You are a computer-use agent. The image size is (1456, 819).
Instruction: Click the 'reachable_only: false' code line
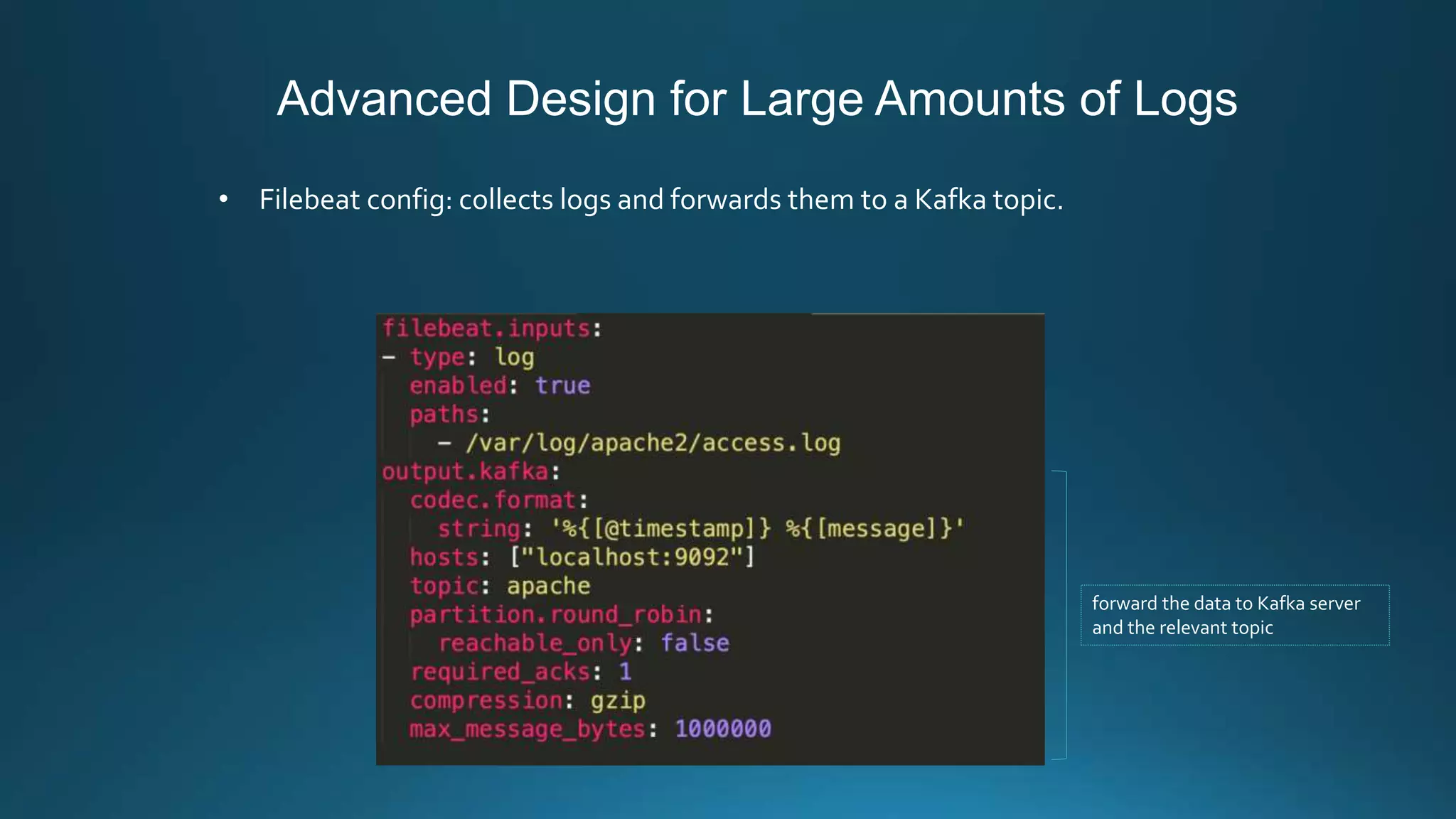click(583, 643)
